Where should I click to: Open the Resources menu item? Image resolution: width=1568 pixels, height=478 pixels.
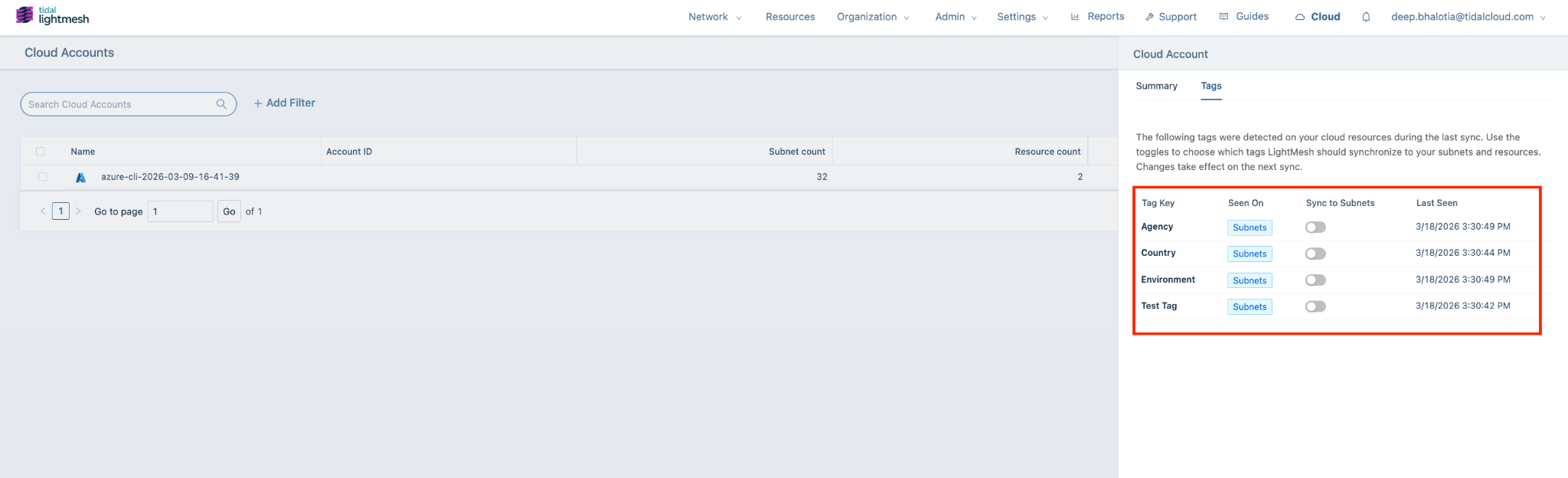point(790,17)
